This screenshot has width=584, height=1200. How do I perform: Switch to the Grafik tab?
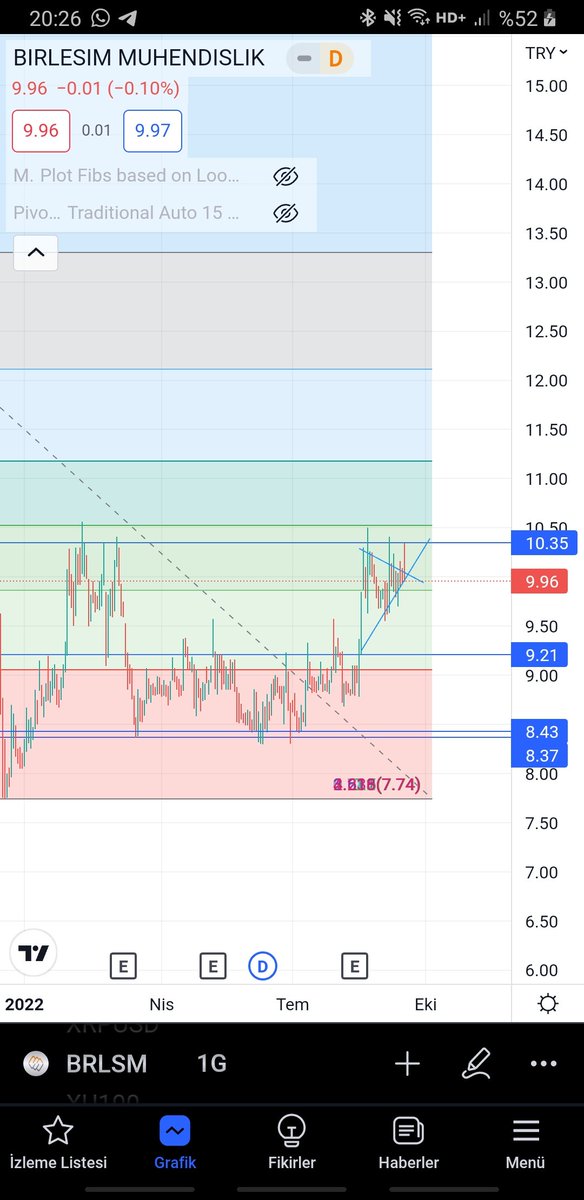(175, 1144)
